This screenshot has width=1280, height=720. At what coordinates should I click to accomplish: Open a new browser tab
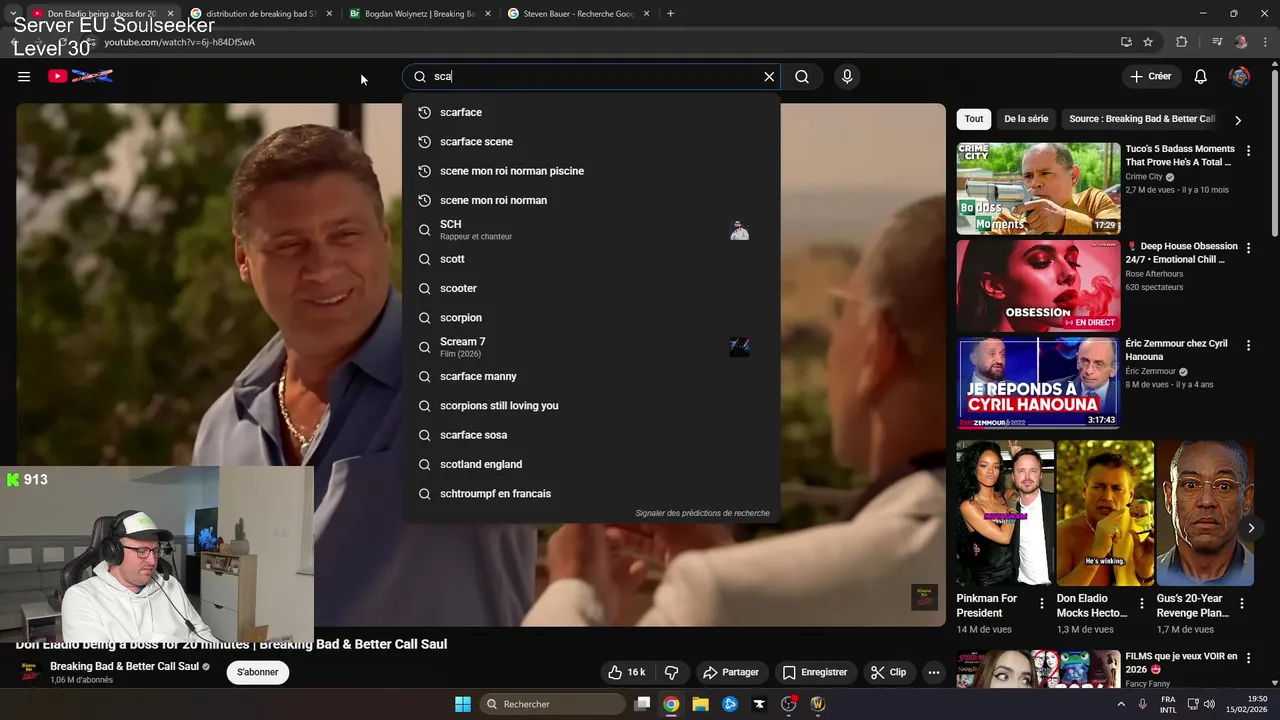tap(670, 14)
